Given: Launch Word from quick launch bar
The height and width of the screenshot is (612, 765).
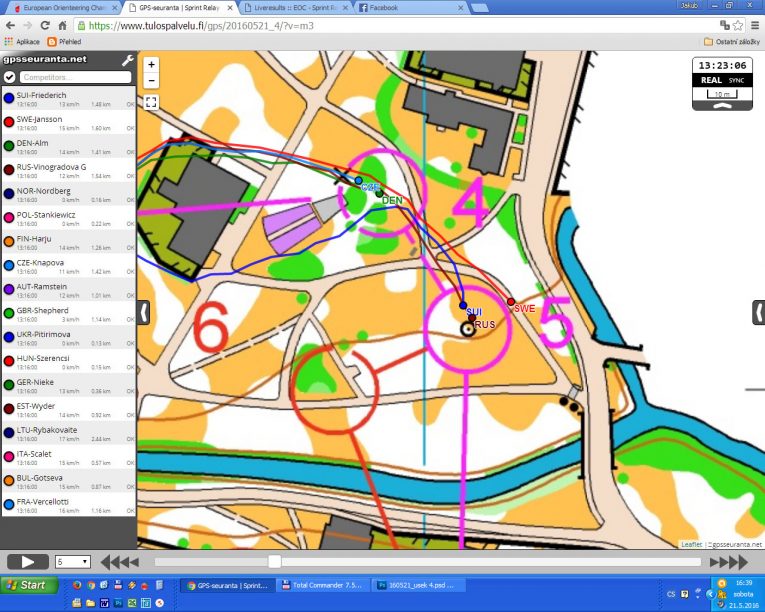Looking at the screenshot, I should point(104,603).
